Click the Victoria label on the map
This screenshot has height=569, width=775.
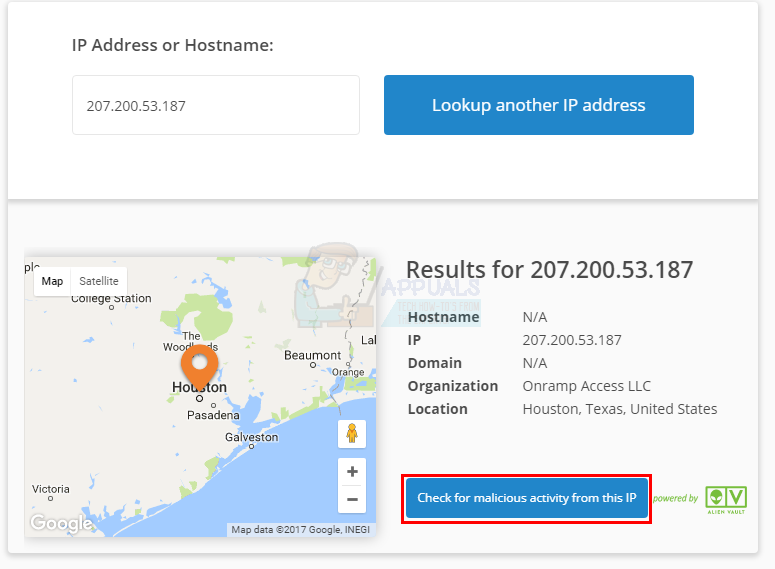(x=51, y=489)
